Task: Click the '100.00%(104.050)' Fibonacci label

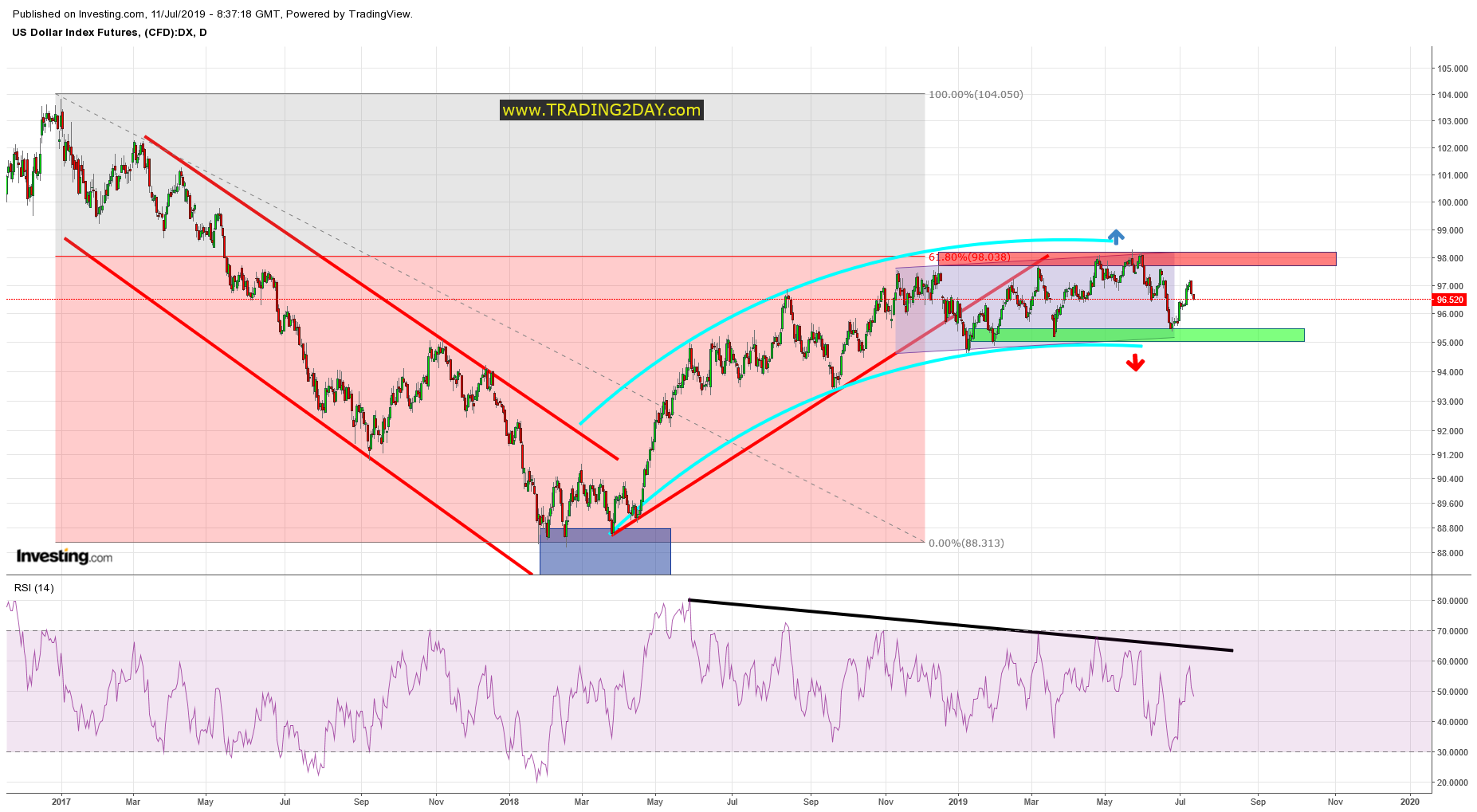Action: click(x=976, y=94)
